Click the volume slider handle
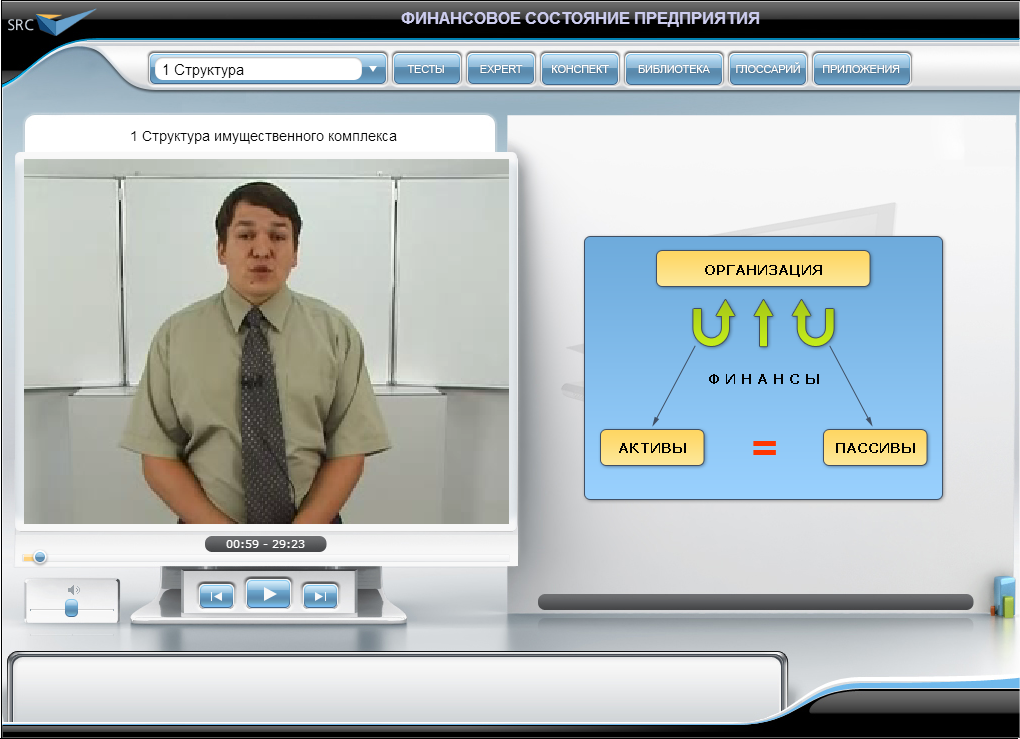 [72, 608]
